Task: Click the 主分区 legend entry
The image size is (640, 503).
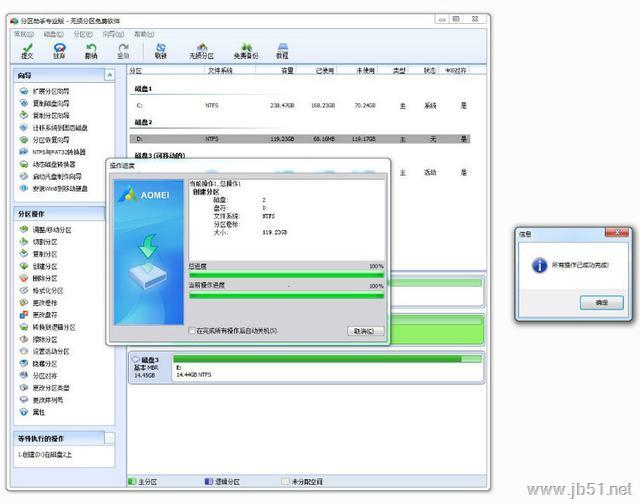Action: 143,482
